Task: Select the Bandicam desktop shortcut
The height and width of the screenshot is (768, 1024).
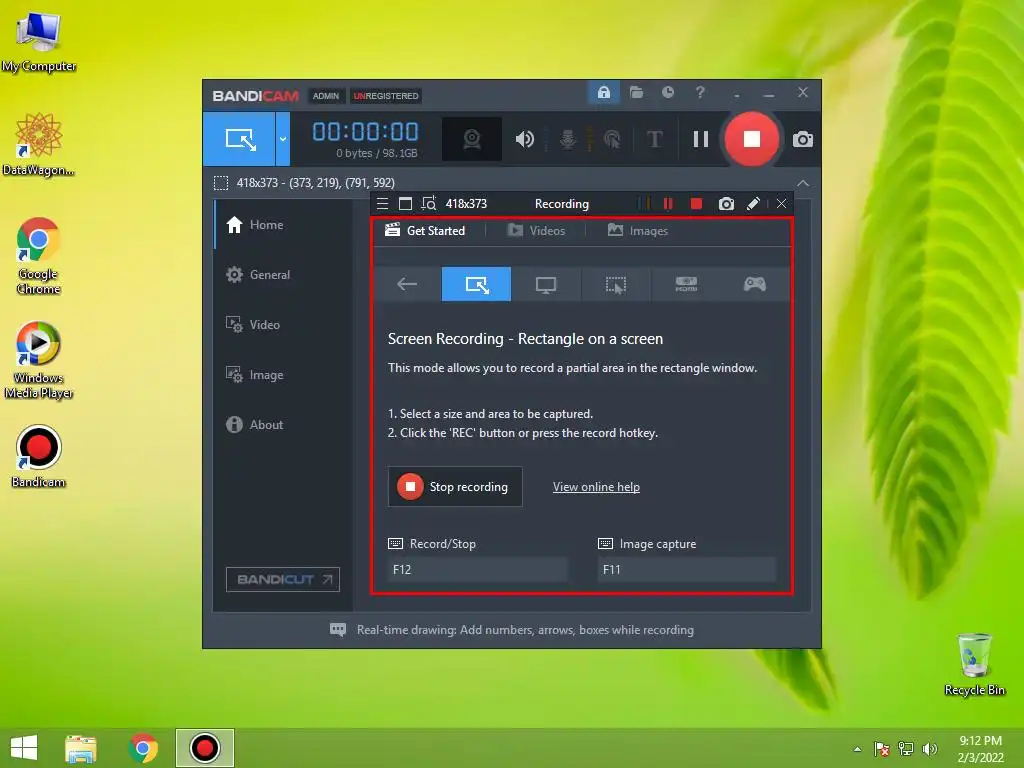Action: click(x=39, y=456)
